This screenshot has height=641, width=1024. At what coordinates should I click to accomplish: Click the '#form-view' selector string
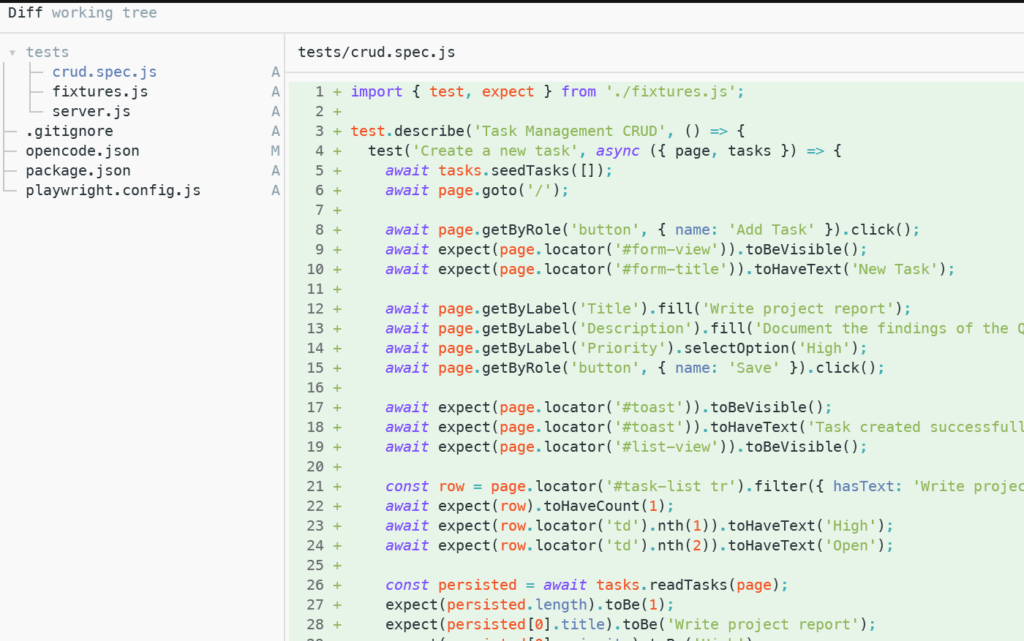point(666,249)
